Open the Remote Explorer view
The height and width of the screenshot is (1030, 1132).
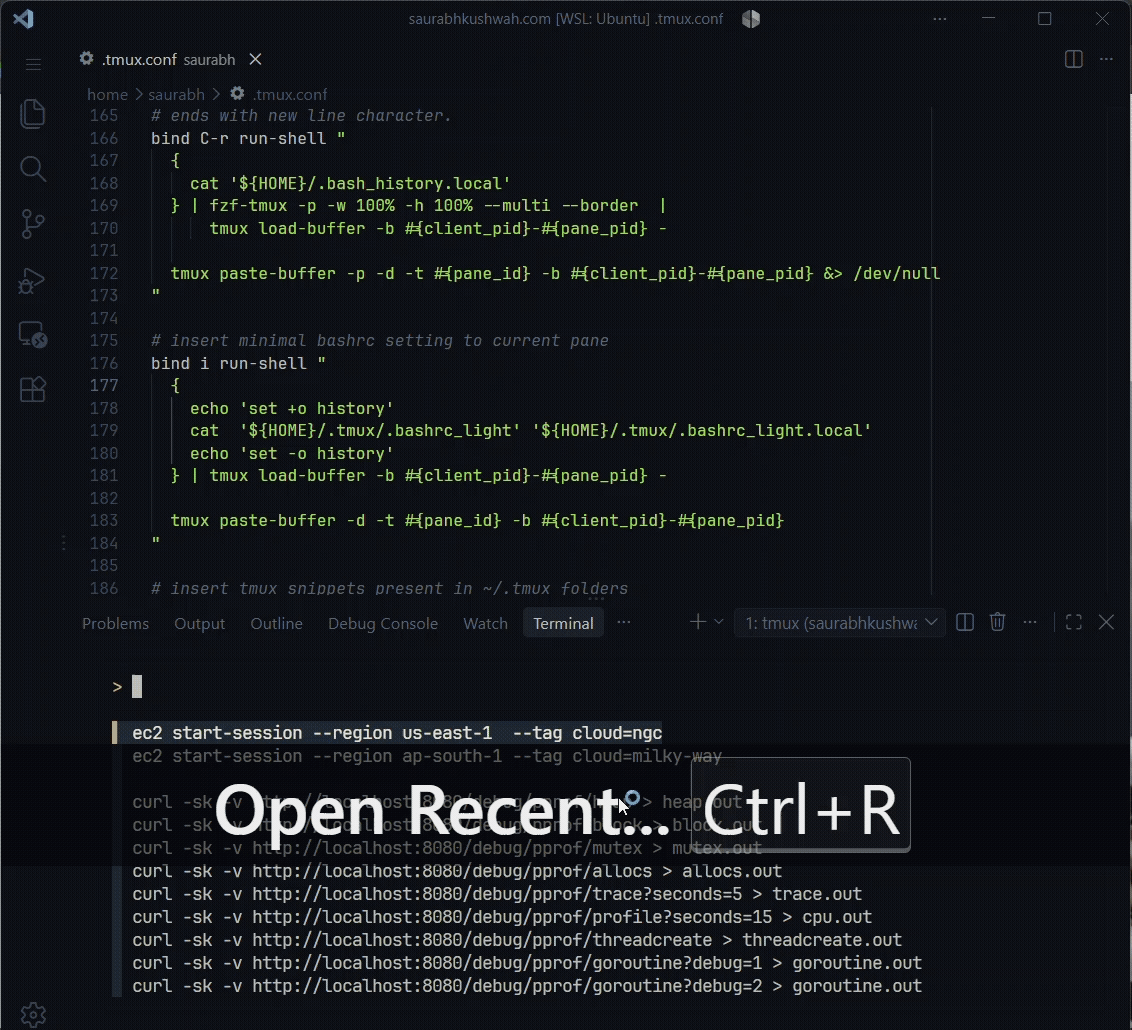point(32,335)
